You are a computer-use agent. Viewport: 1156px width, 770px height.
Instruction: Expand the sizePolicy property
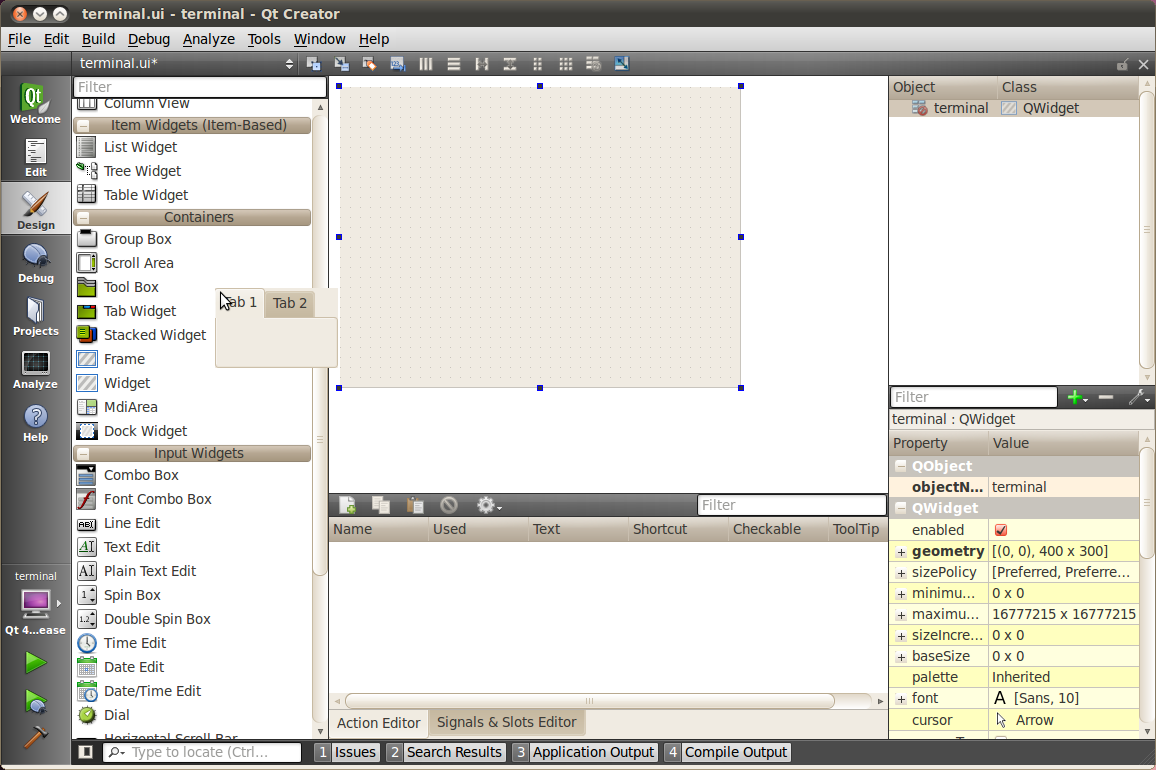(x=901, y=573)
